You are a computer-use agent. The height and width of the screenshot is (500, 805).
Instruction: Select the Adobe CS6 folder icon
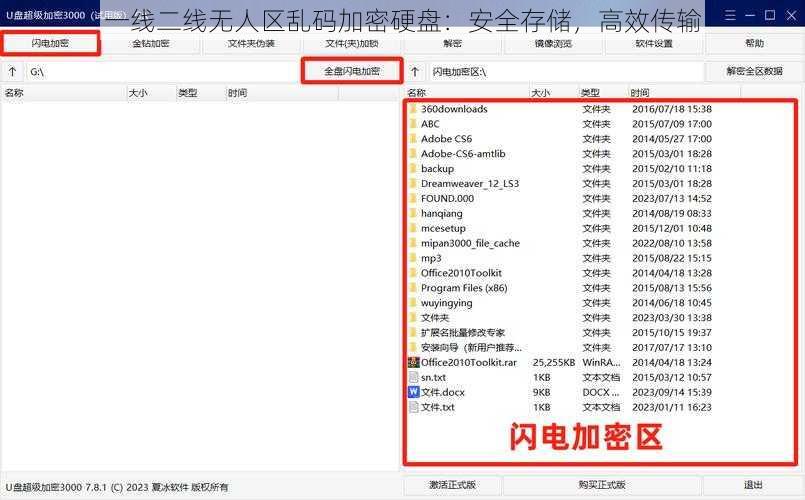pyautogui.click(x=413, y=139)
